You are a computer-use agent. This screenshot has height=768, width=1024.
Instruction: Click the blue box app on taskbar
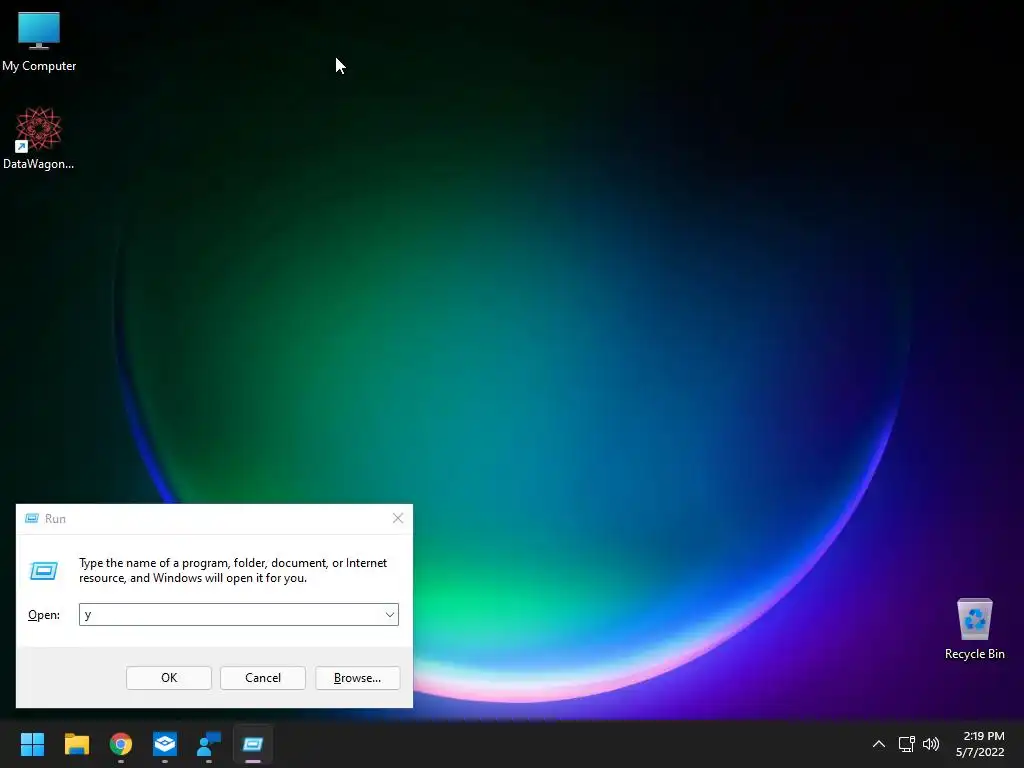(165, 744)
